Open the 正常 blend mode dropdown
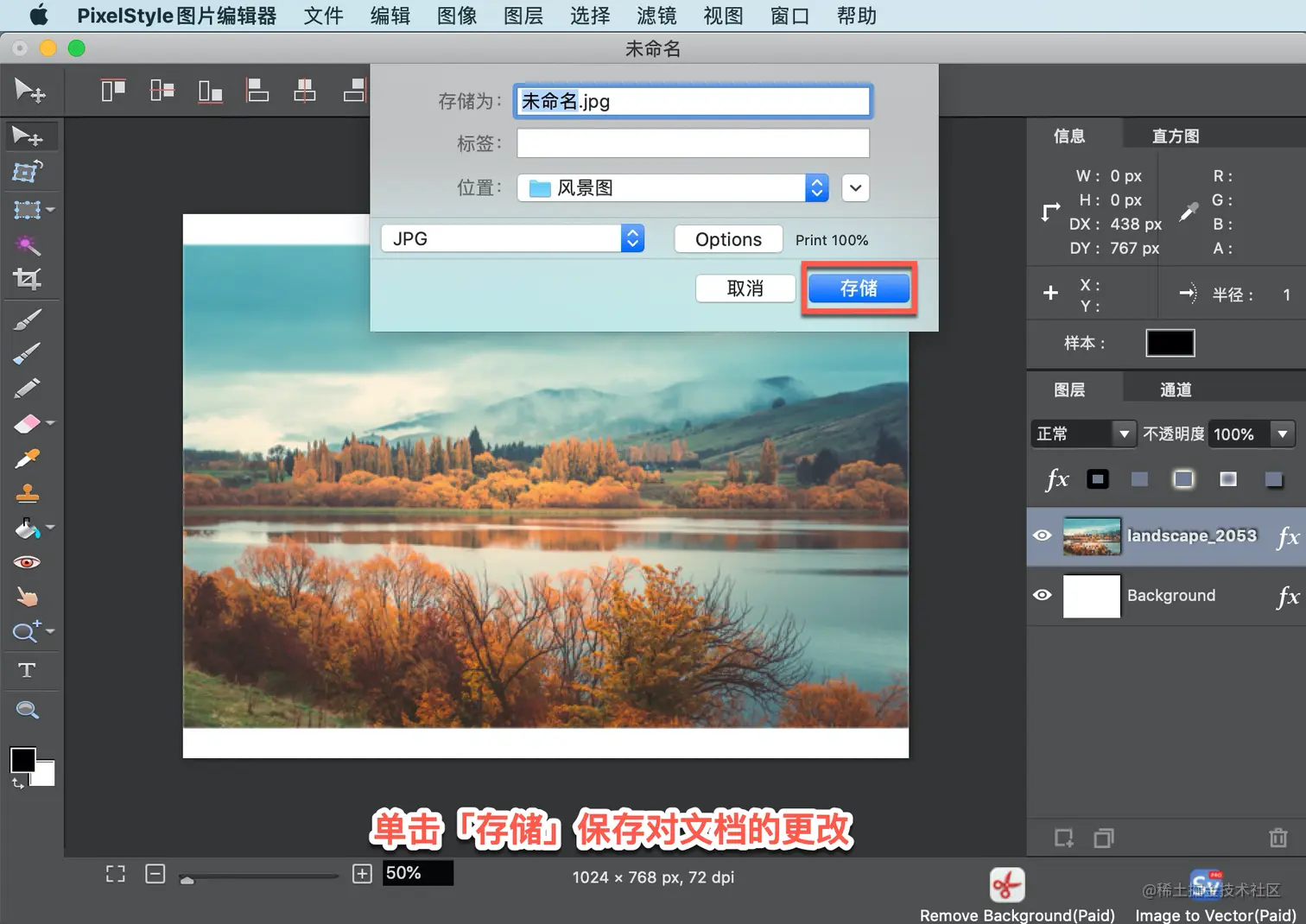The width and height of the screenshot is (1306, 924). coord(1083,434)
